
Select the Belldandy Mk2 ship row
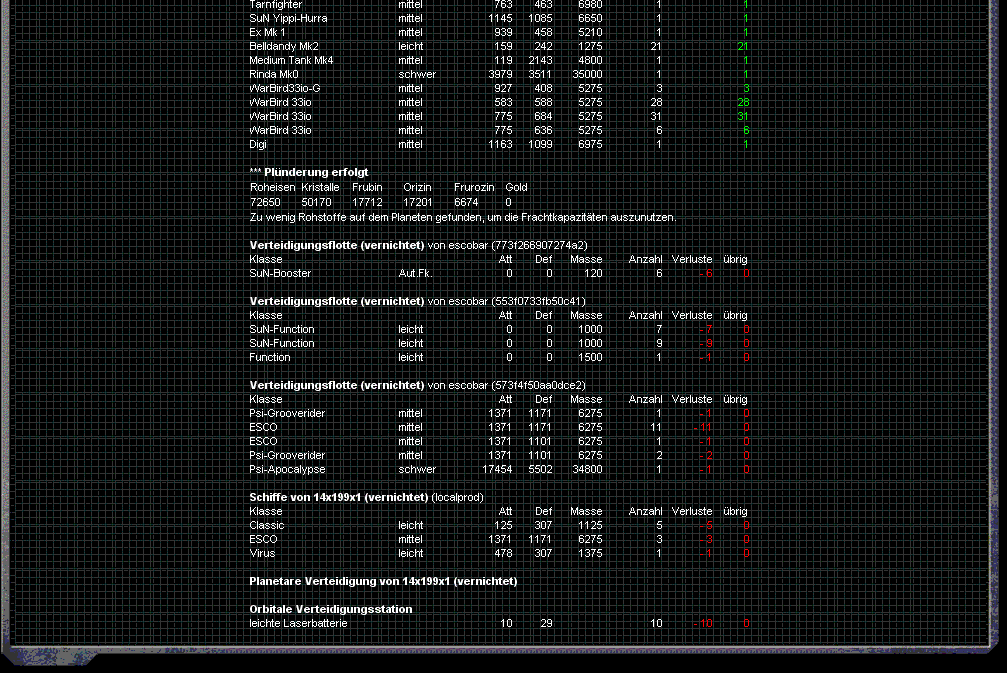[284, 46]
